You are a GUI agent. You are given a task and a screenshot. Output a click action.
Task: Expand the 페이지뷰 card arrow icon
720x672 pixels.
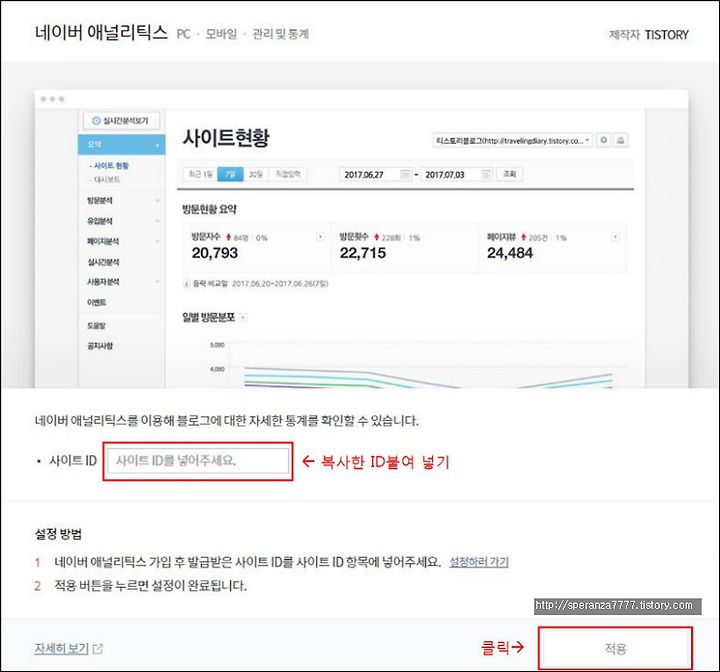(615, 237)
